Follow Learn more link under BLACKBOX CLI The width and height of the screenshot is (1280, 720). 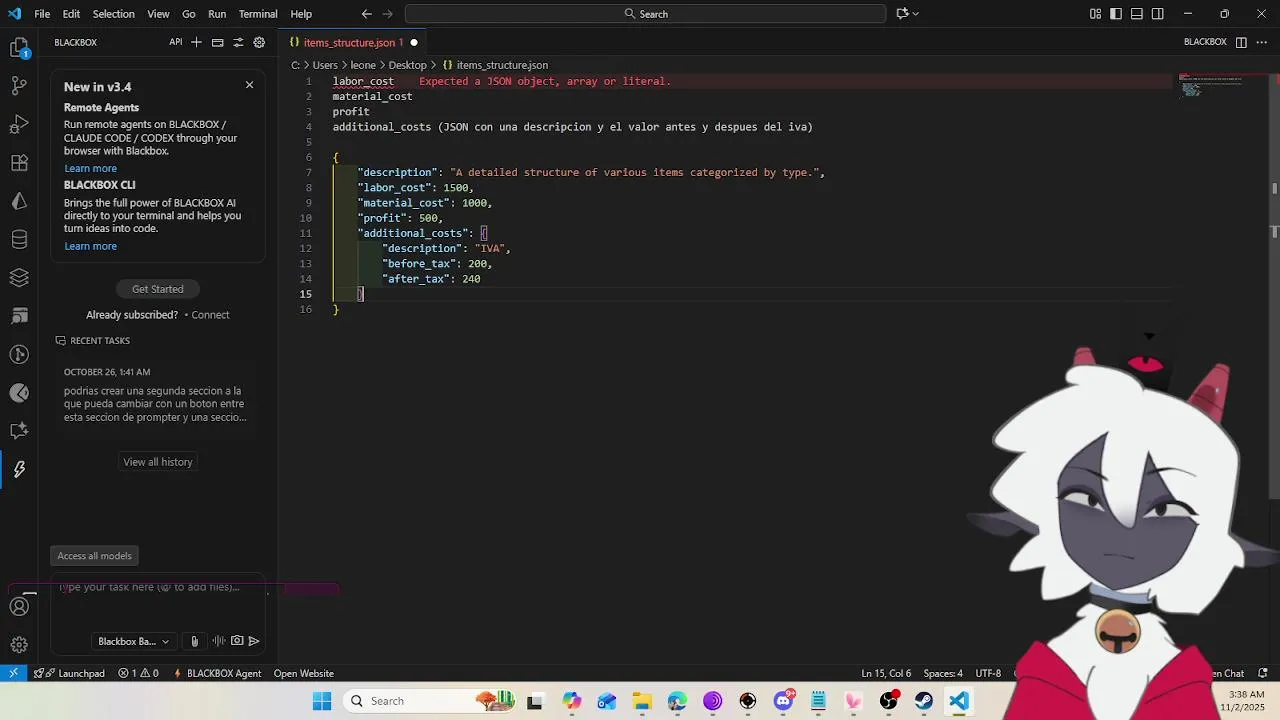click(90, 246)
